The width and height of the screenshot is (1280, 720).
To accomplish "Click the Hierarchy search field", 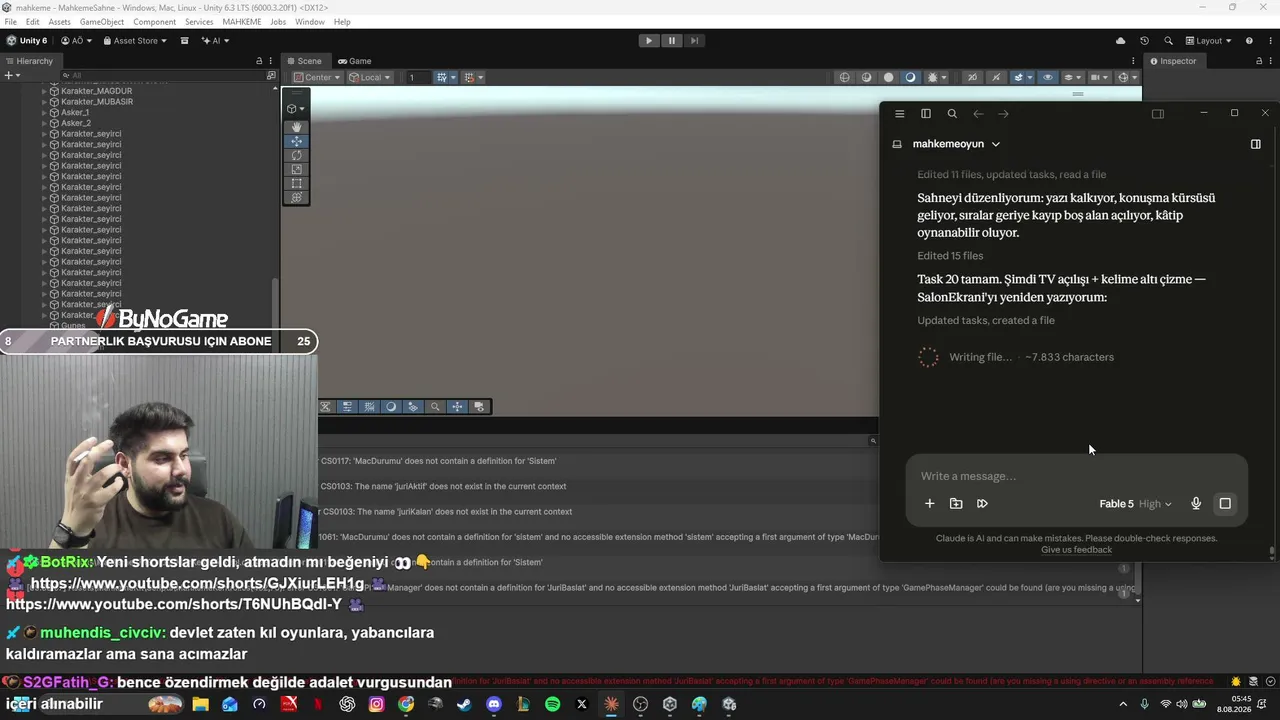I will point(164,75).
